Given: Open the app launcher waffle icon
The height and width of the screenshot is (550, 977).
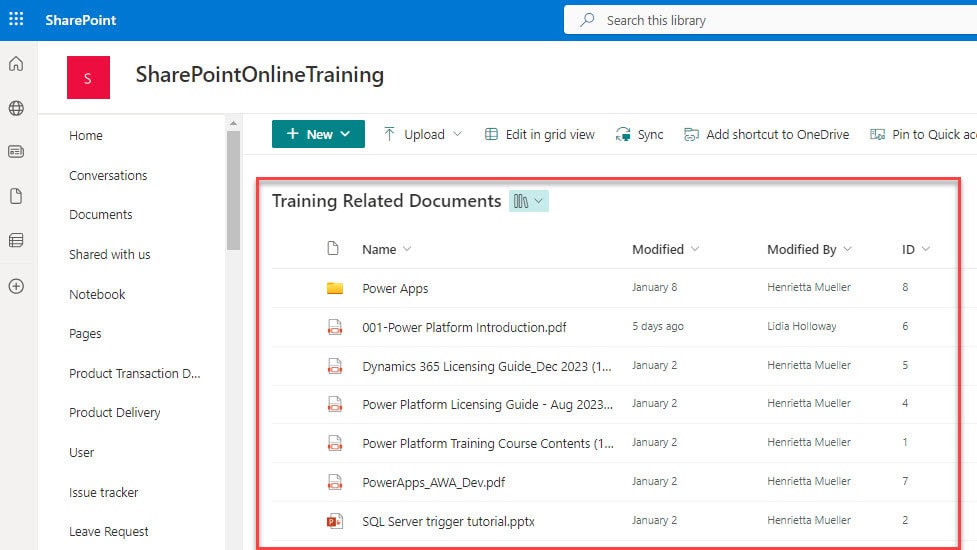Looking at the screenshot, I should point(16,19).
